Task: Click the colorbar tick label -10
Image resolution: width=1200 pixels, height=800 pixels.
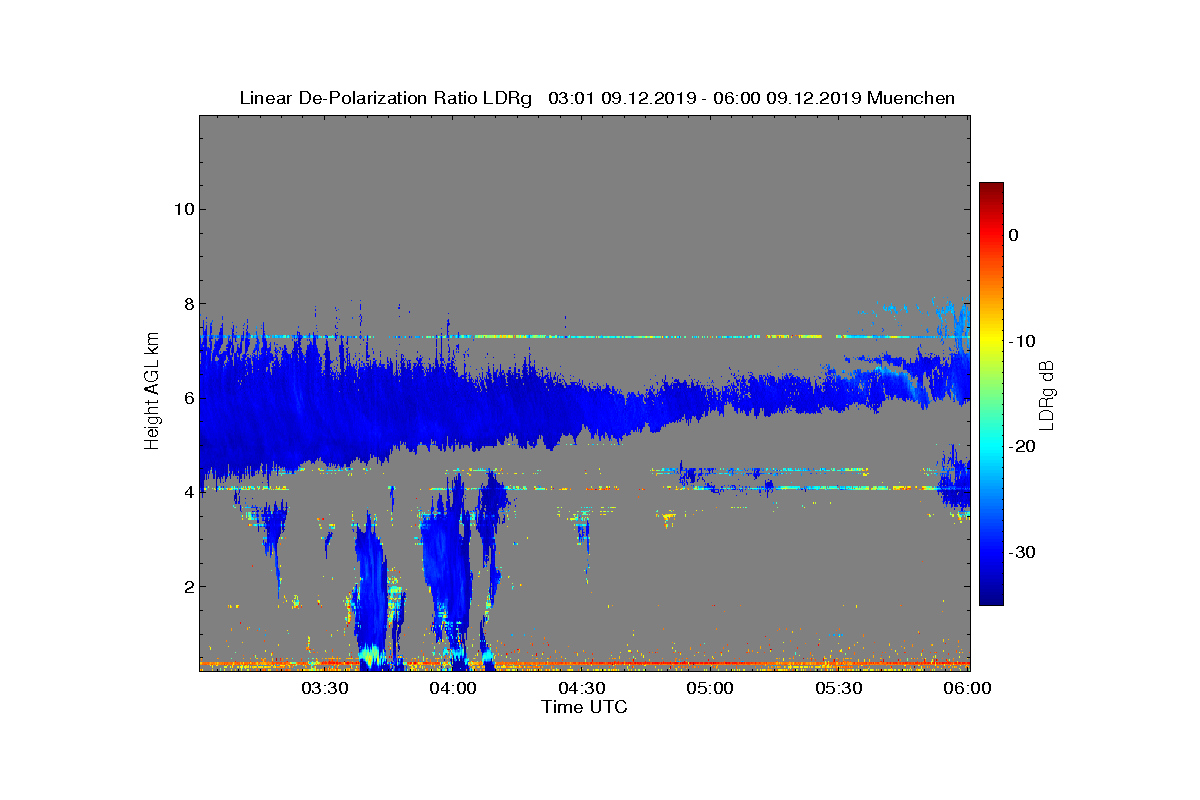Action: click(1021, 341)
